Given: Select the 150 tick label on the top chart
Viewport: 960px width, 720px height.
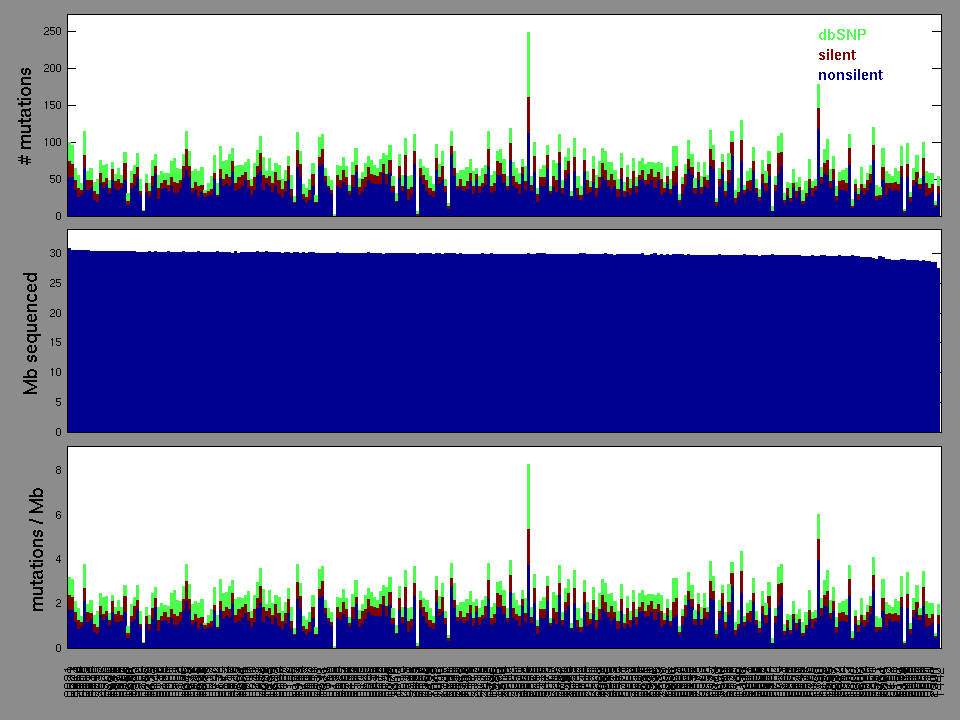Looking at the screenshot, I should 51,106.
